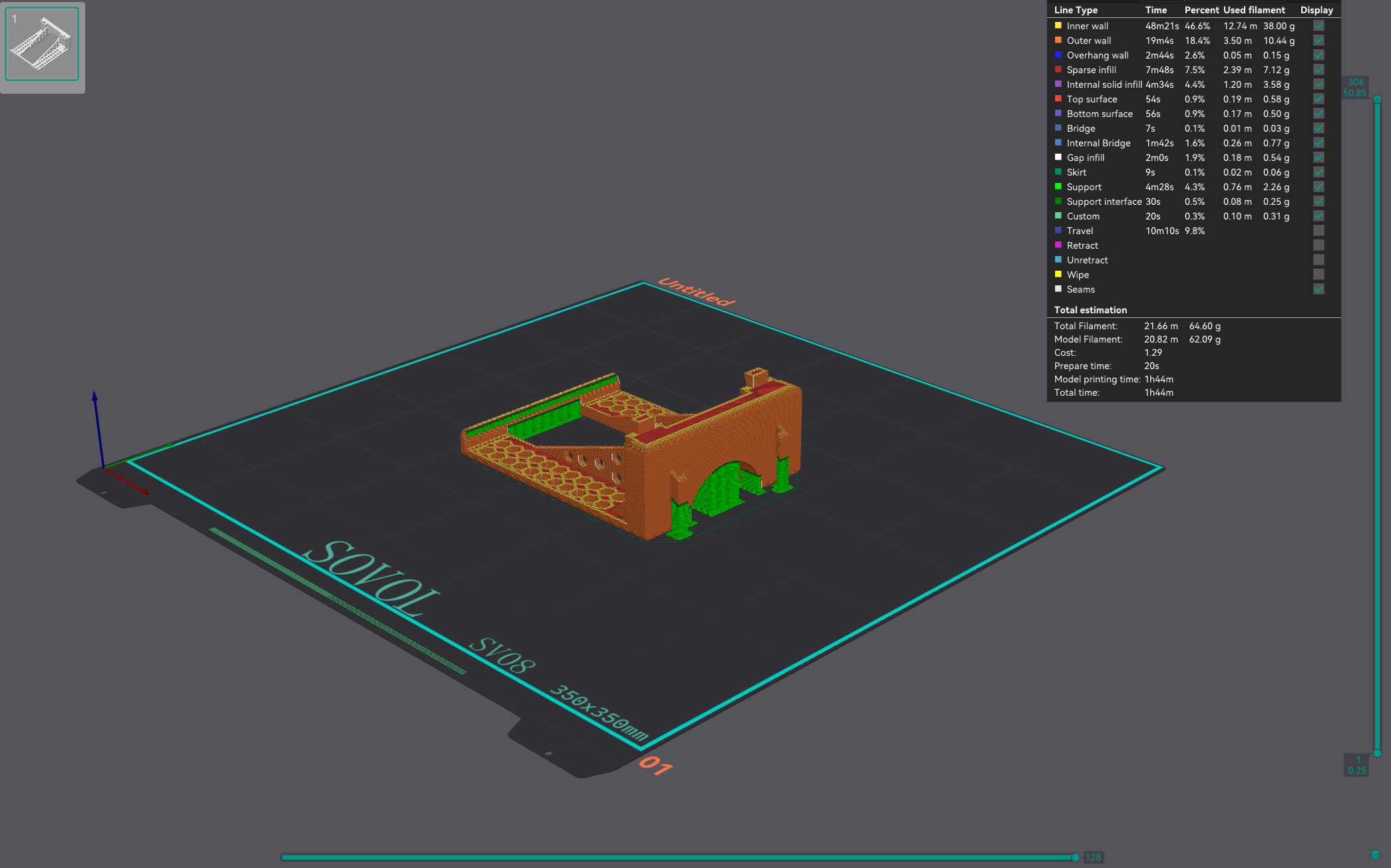Click the layers icon at bottom right

click(x=1375, y=855)
